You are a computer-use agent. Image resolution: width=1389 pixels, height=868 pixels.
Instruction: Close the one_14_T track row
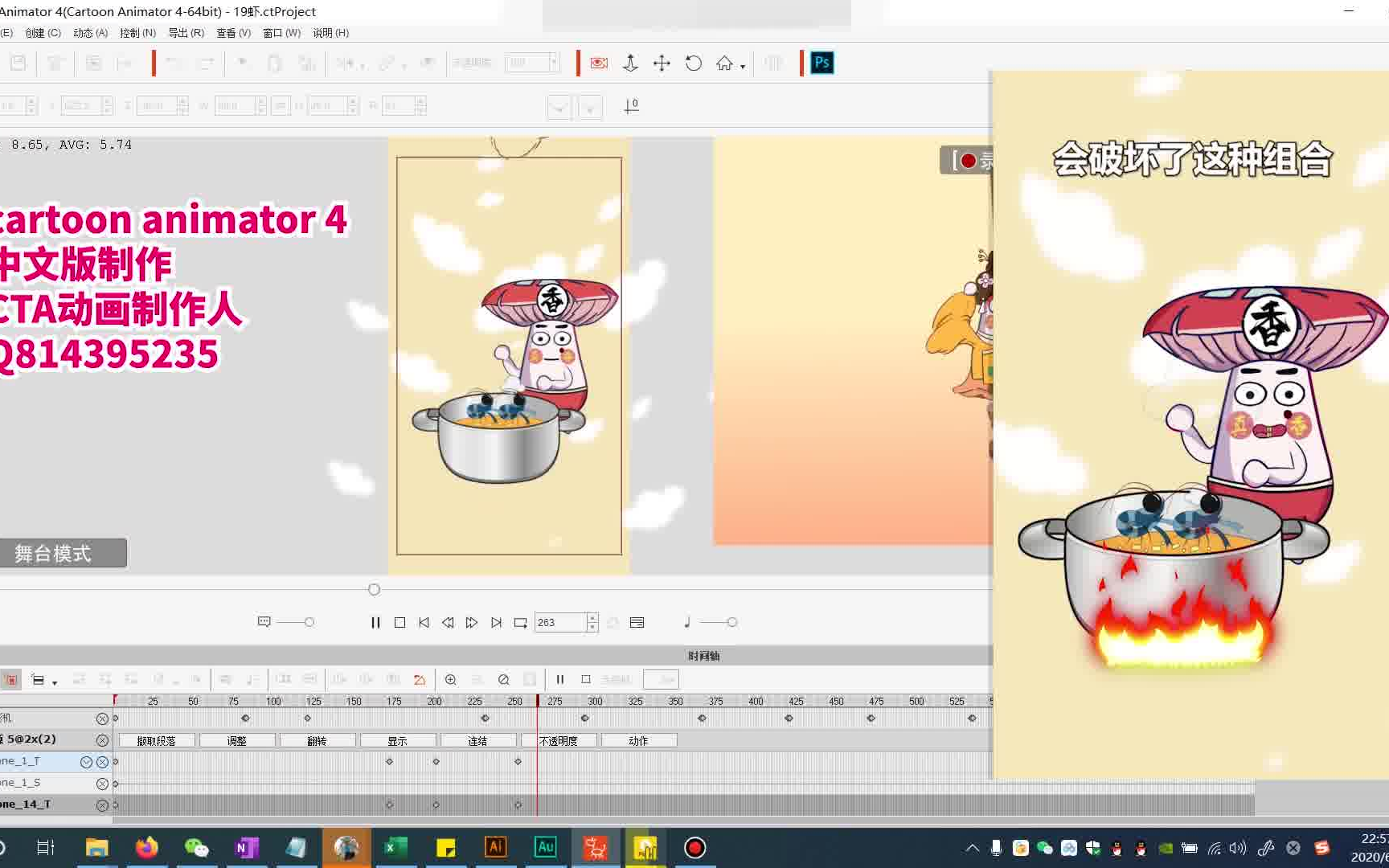pos(102,805)
